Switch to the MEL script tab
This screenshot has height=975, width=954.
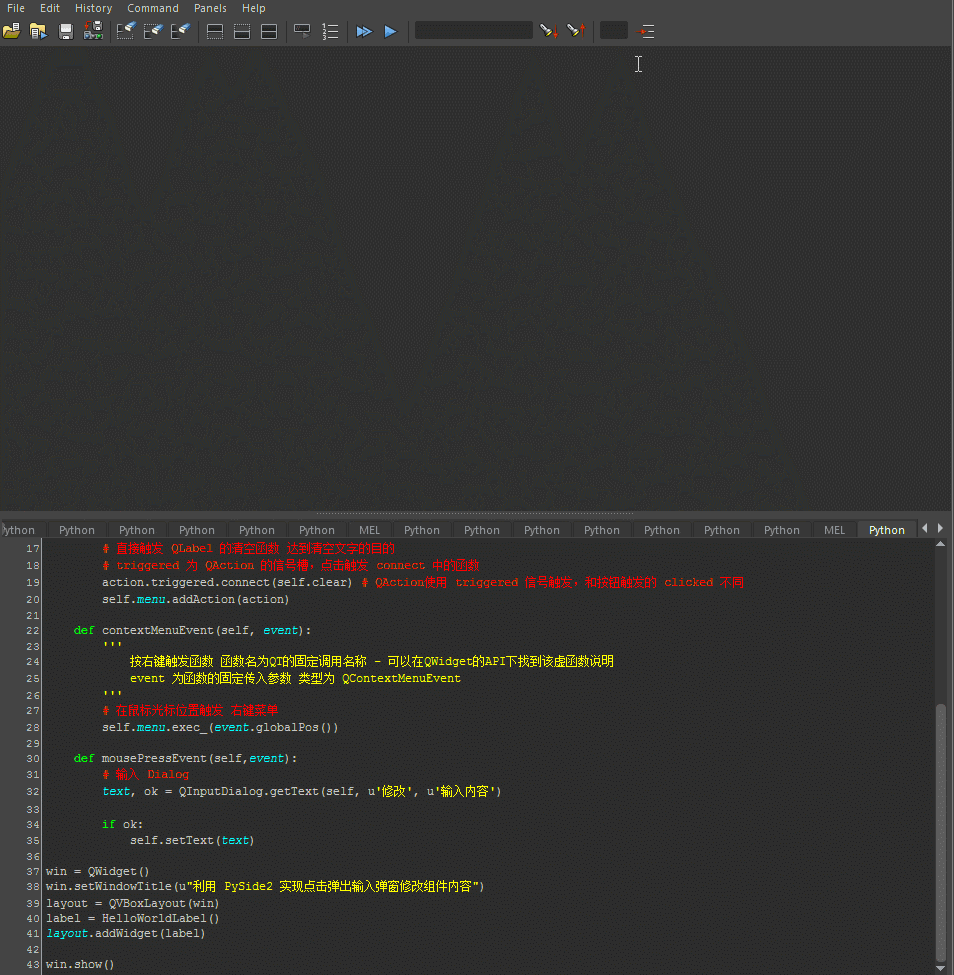point(369,529)
